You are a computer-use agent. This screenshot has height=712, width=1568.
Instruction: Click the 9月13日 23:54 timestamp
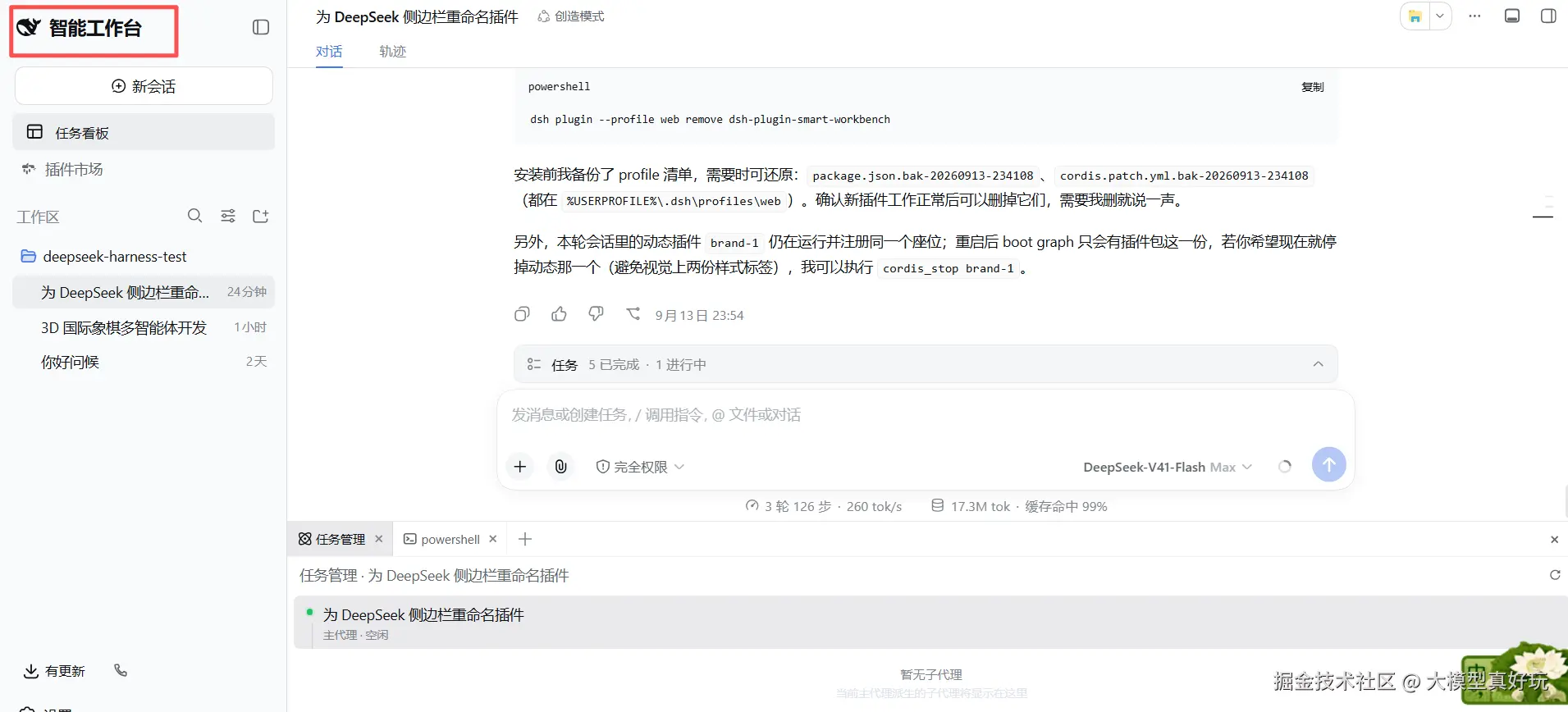point(699,315)
